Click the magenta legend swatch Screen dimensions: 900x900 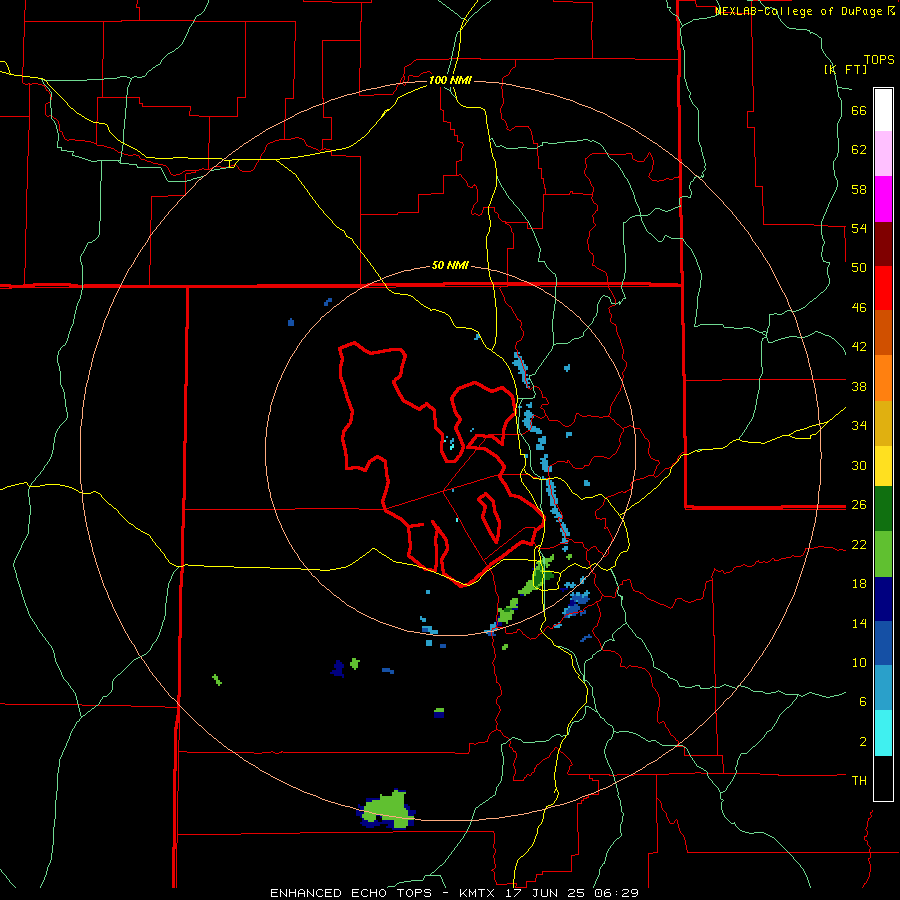pyautogui.click(x=883, y=199)
